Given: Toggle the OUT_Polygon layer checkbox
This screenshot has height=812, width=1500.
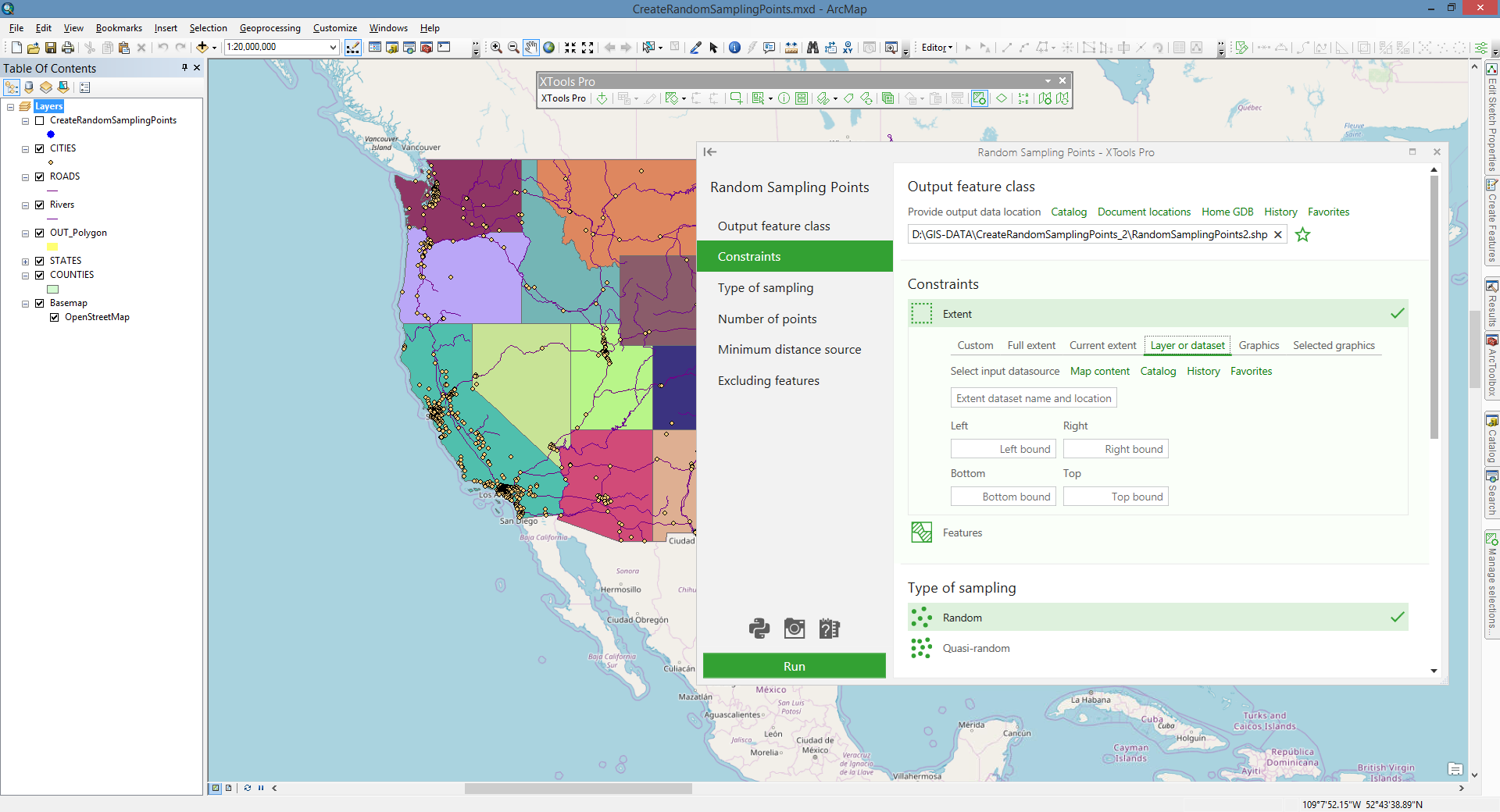Looking at the screenshot, I should 39,233.
